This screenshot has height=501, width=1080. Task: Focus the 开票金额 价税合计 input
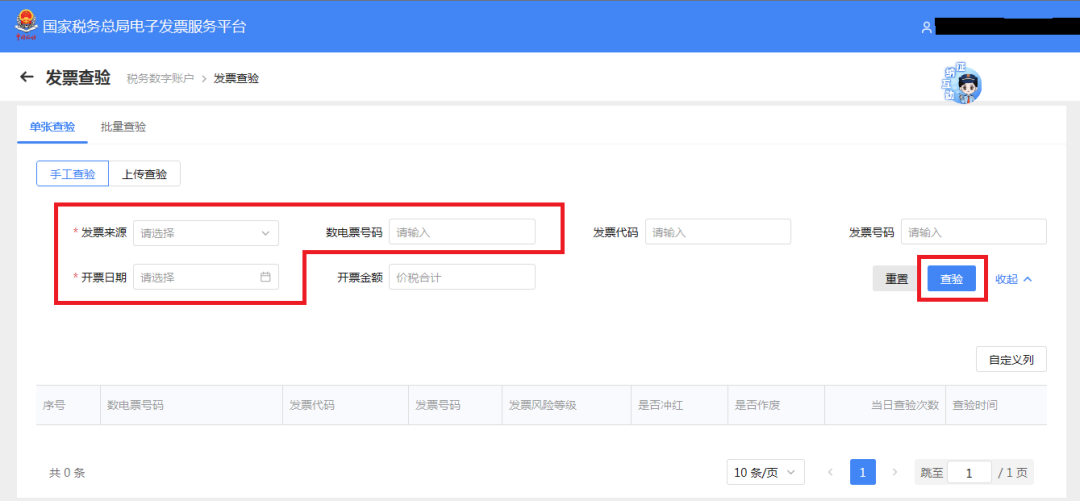click(x=462, y=277)
